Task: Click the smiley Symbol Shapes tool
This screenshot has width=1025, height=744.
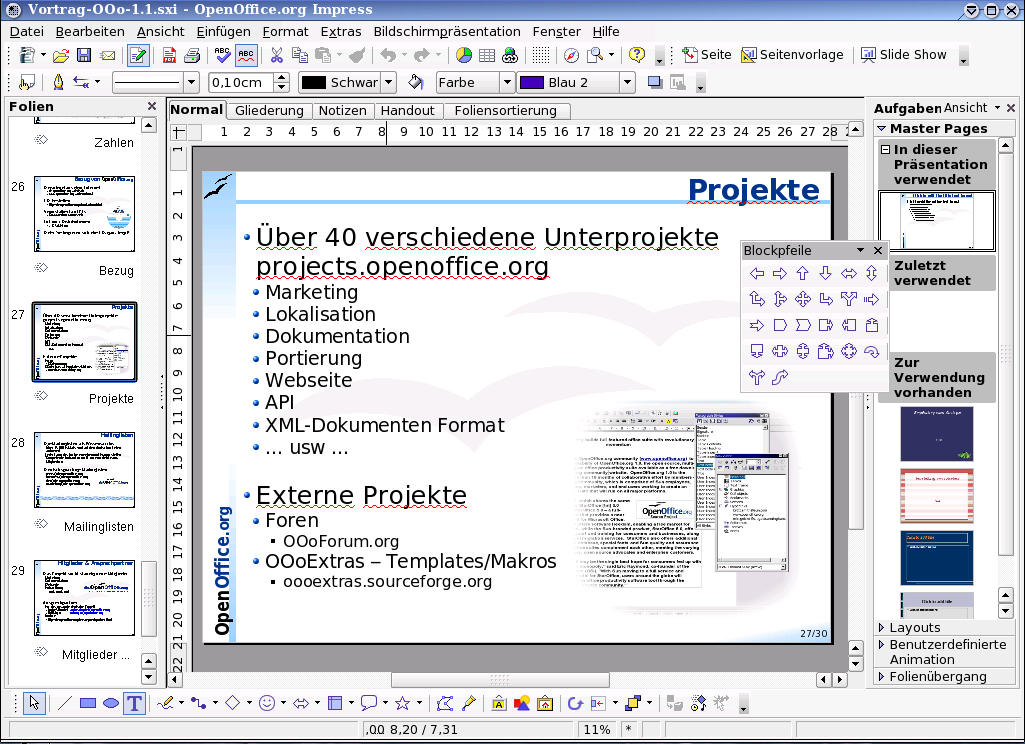Action: tap(267, 703)
